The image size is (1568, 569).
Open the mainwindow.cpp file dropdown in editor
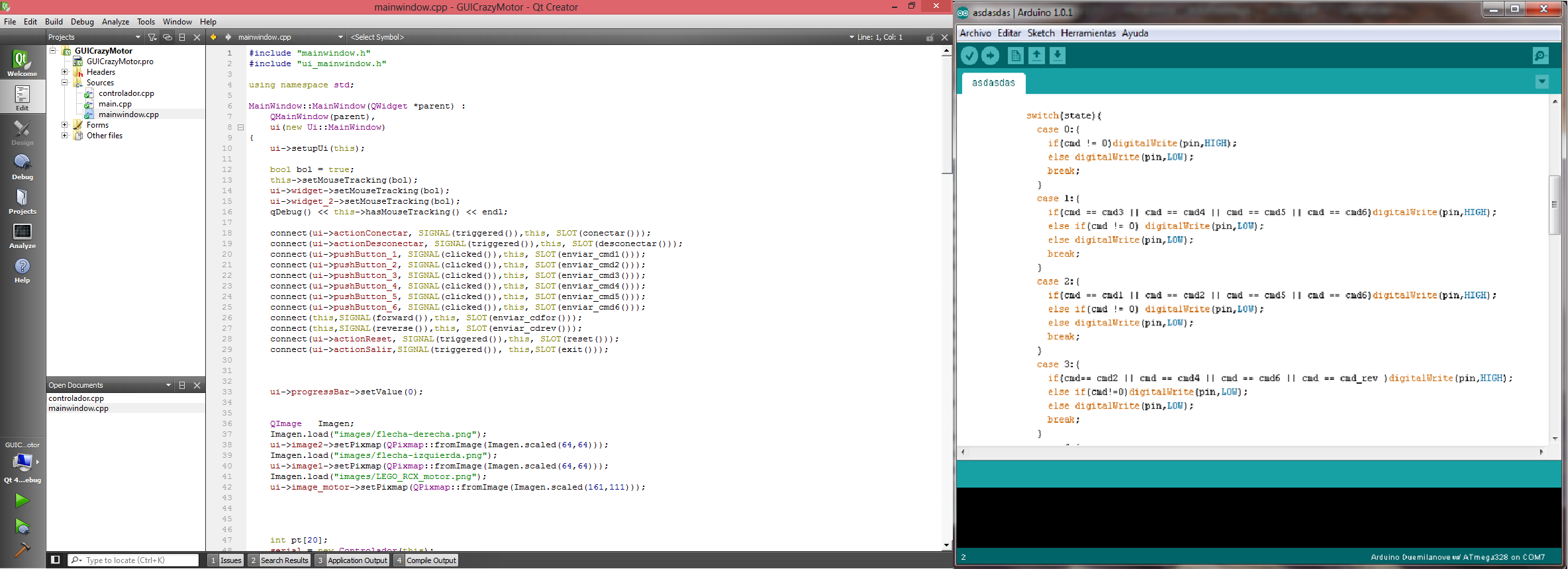pos(290,37)
